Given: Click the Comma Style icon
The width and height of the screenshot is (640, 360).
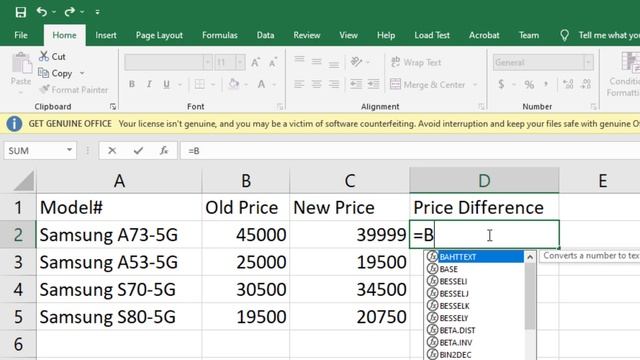Looking at the screenshot, I should pyautogui.click(x=546, y=84).
